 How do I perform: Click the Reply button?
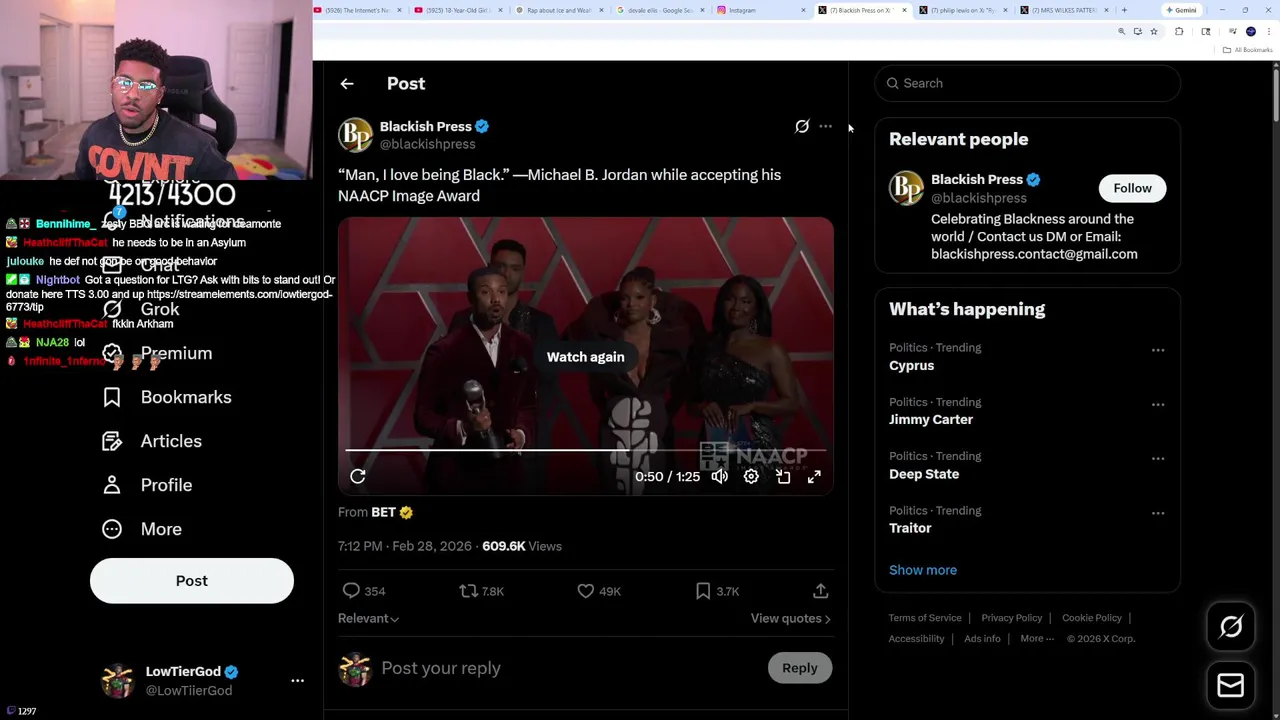(800, 668)
